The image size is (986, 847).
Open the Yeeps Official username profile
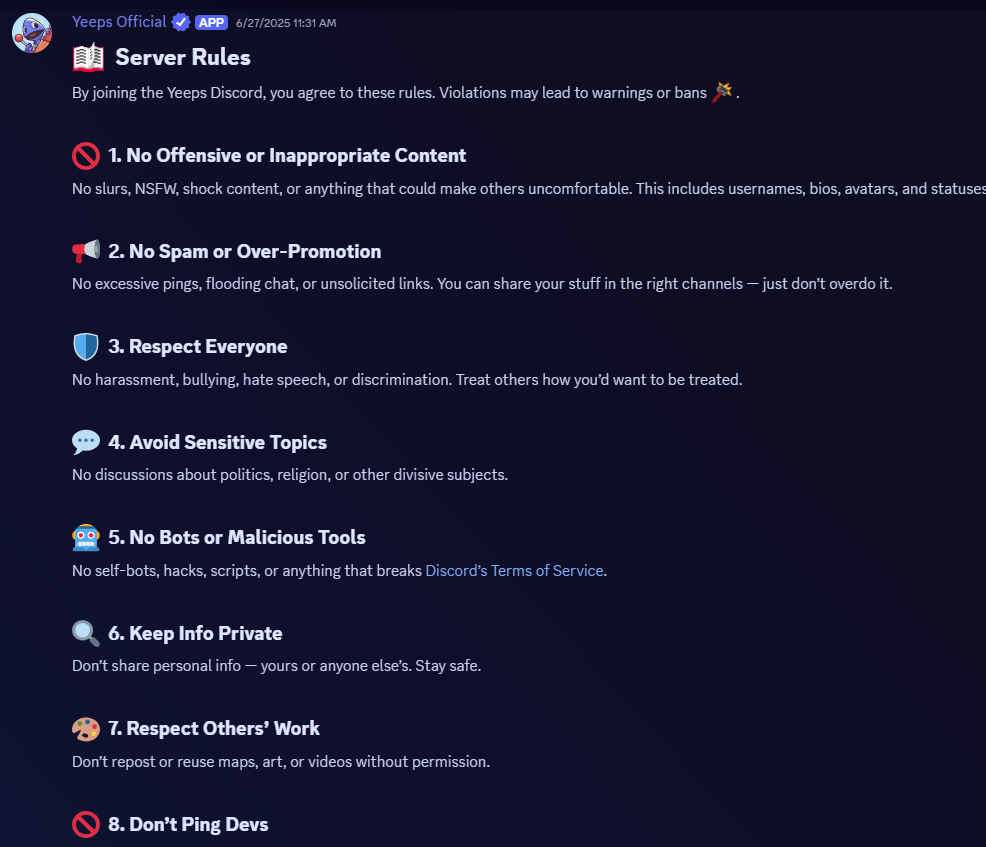coord(119,22)
